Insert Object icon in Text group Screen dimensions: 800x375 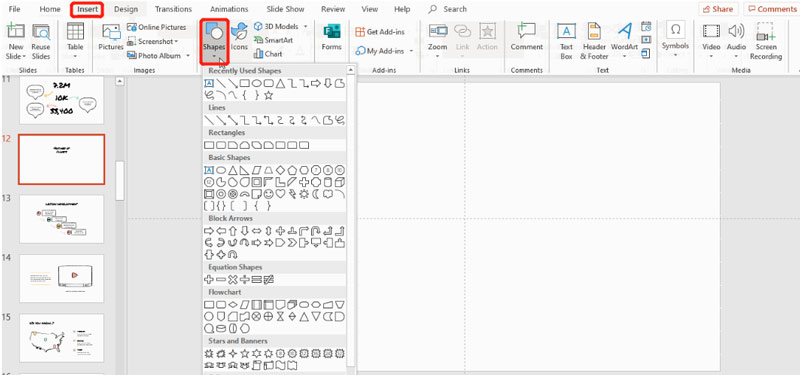(646, 53)
